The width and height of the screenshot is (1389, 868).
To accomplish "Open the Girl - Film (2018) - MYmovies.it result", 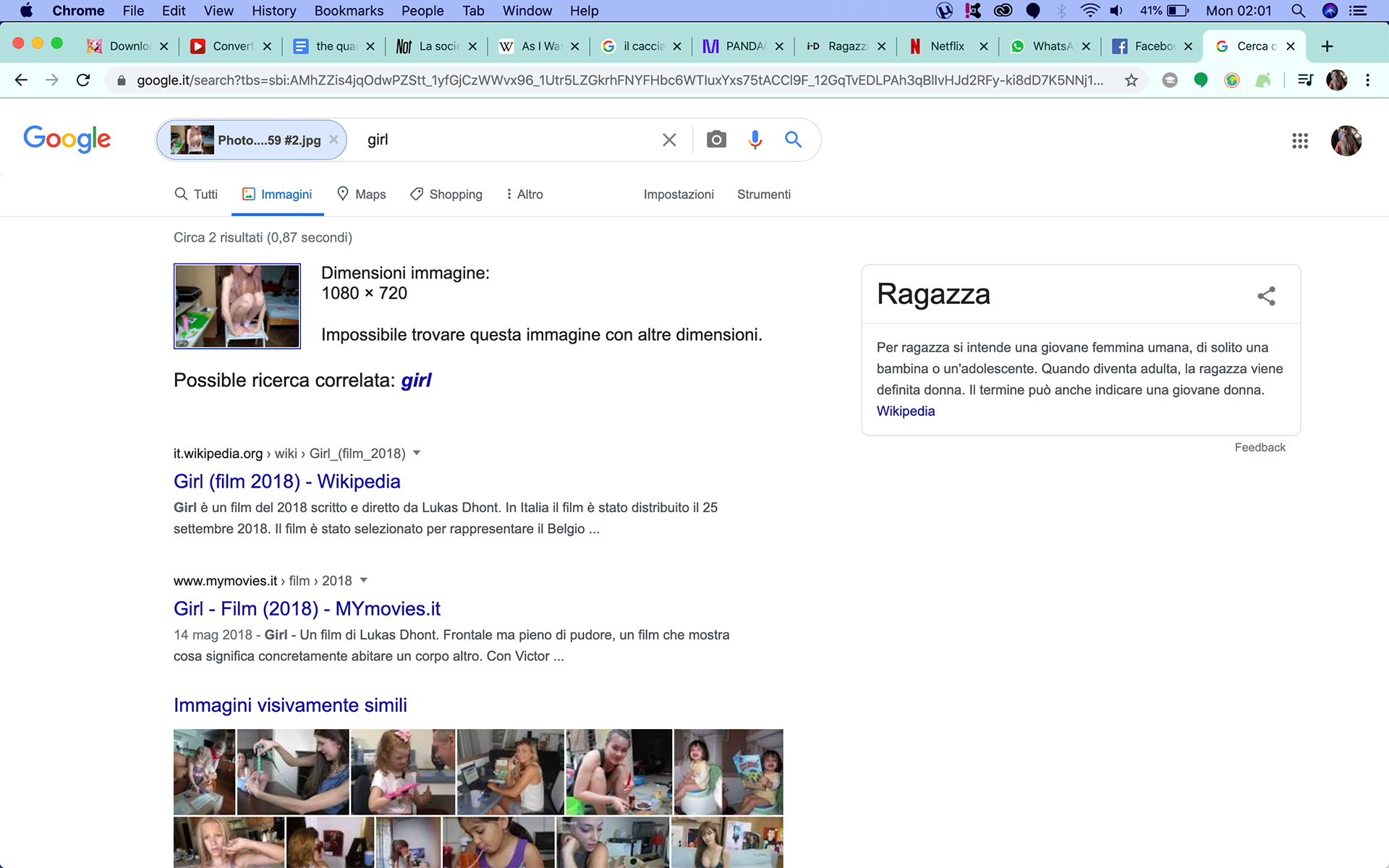I will pyautogui.click(x=307, y=609).
